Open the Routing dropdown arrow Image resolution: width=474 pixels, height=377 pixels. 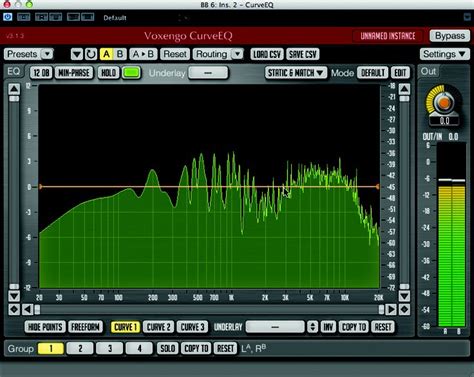237,54
